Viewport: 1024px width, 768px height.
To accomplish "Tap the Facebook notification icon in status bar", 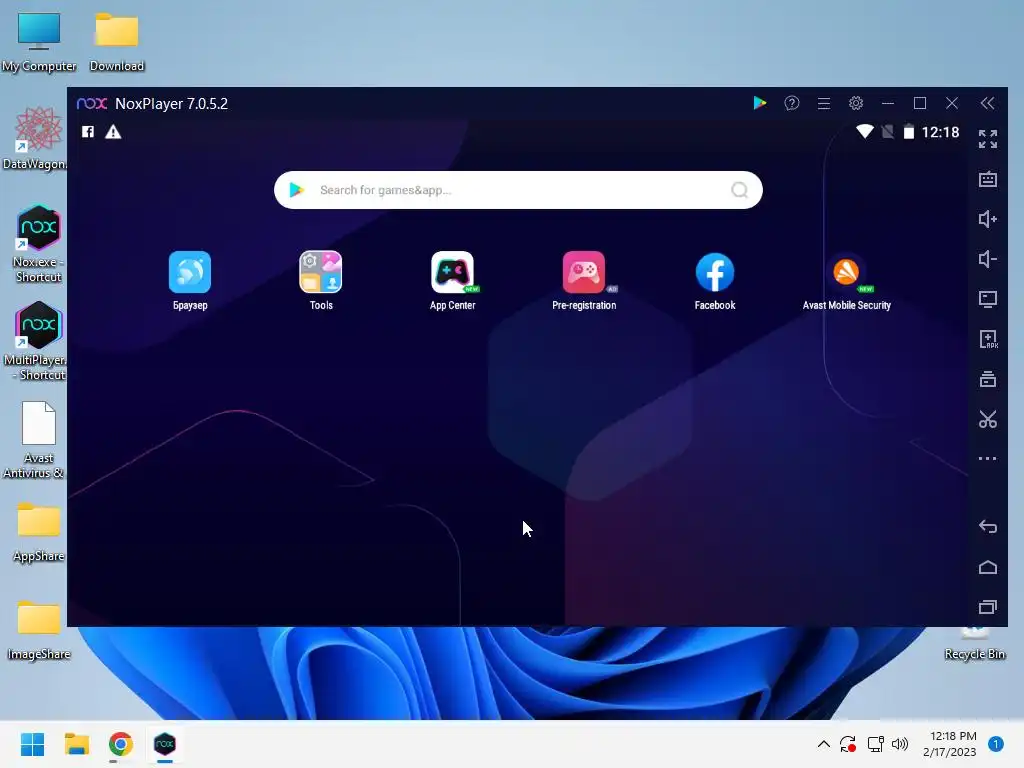I will click(x=88, y=132).
